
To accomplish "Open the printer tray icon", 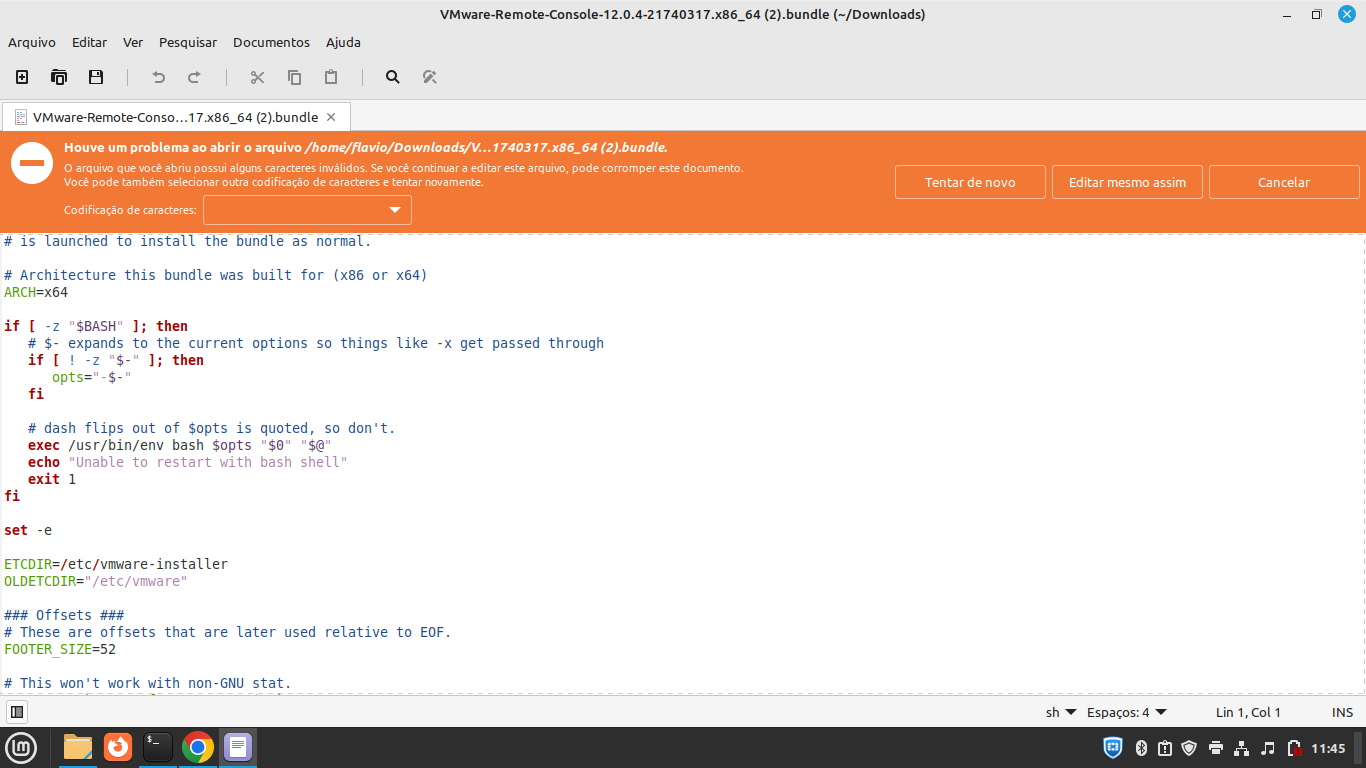I will tap(1216, 747).
